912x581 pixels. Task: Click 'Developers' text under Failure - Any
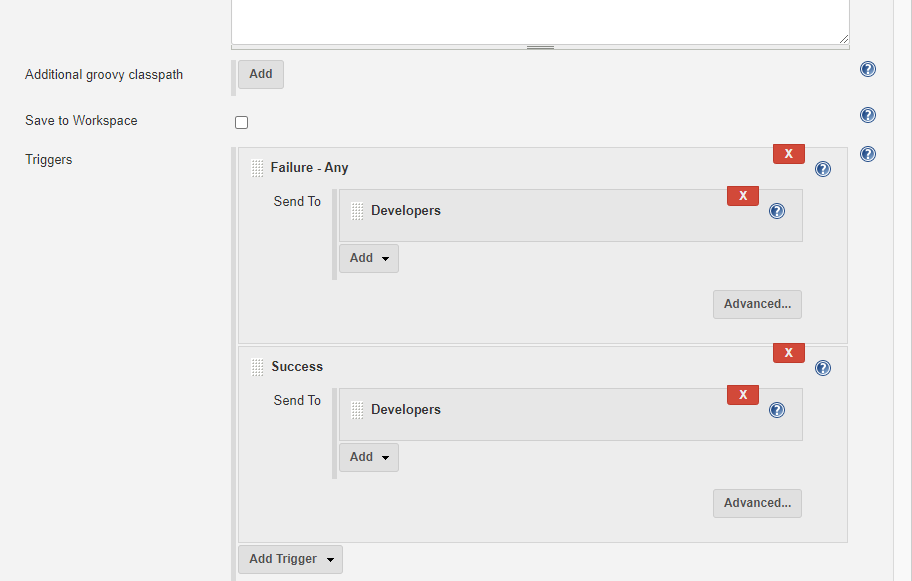[x=406, y=211]
